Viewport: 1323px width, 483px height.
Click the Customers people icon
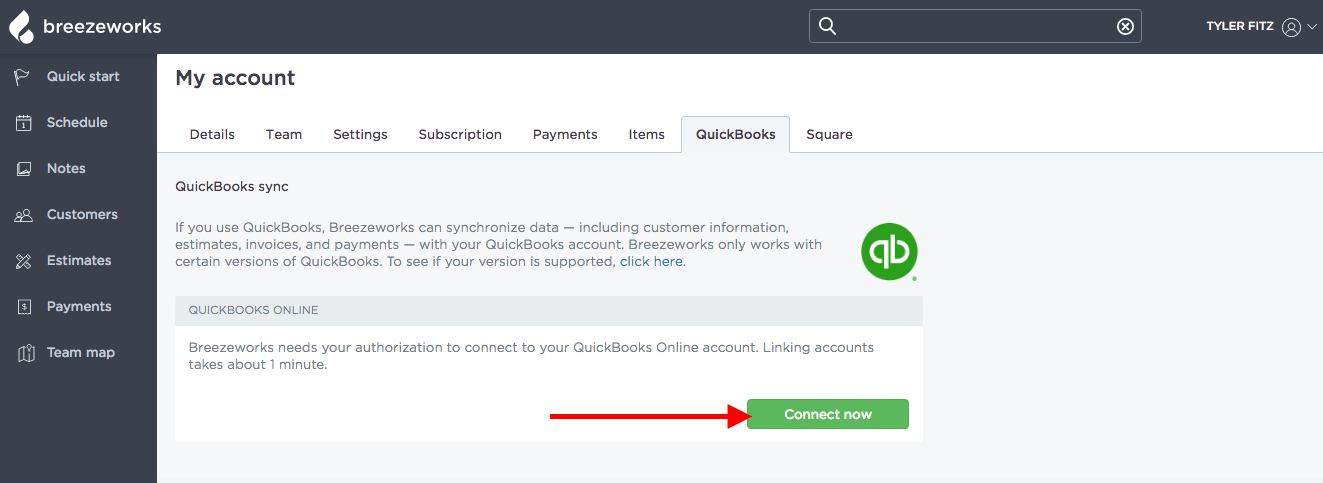[24, 215]
